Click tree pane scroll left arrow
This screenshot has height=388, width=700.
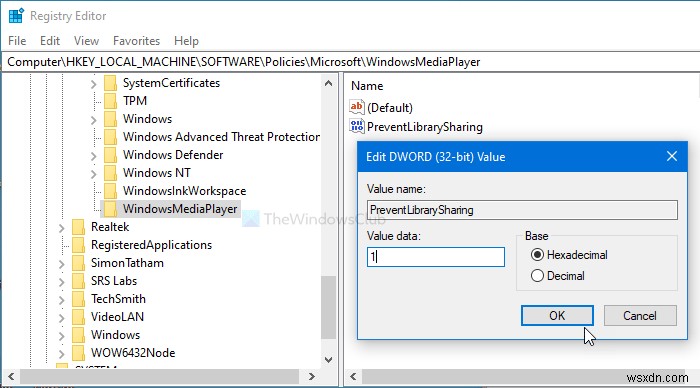(11, 377)
